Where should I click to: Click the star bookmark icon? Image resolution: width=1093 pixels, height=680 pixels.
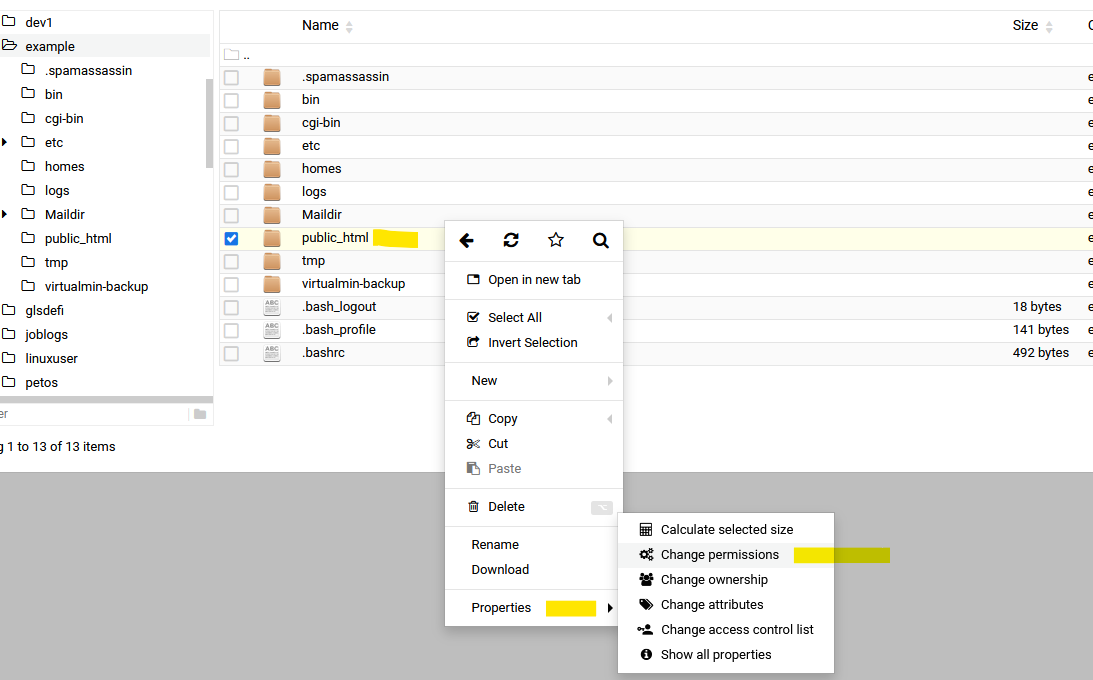(x=556, y=240)
